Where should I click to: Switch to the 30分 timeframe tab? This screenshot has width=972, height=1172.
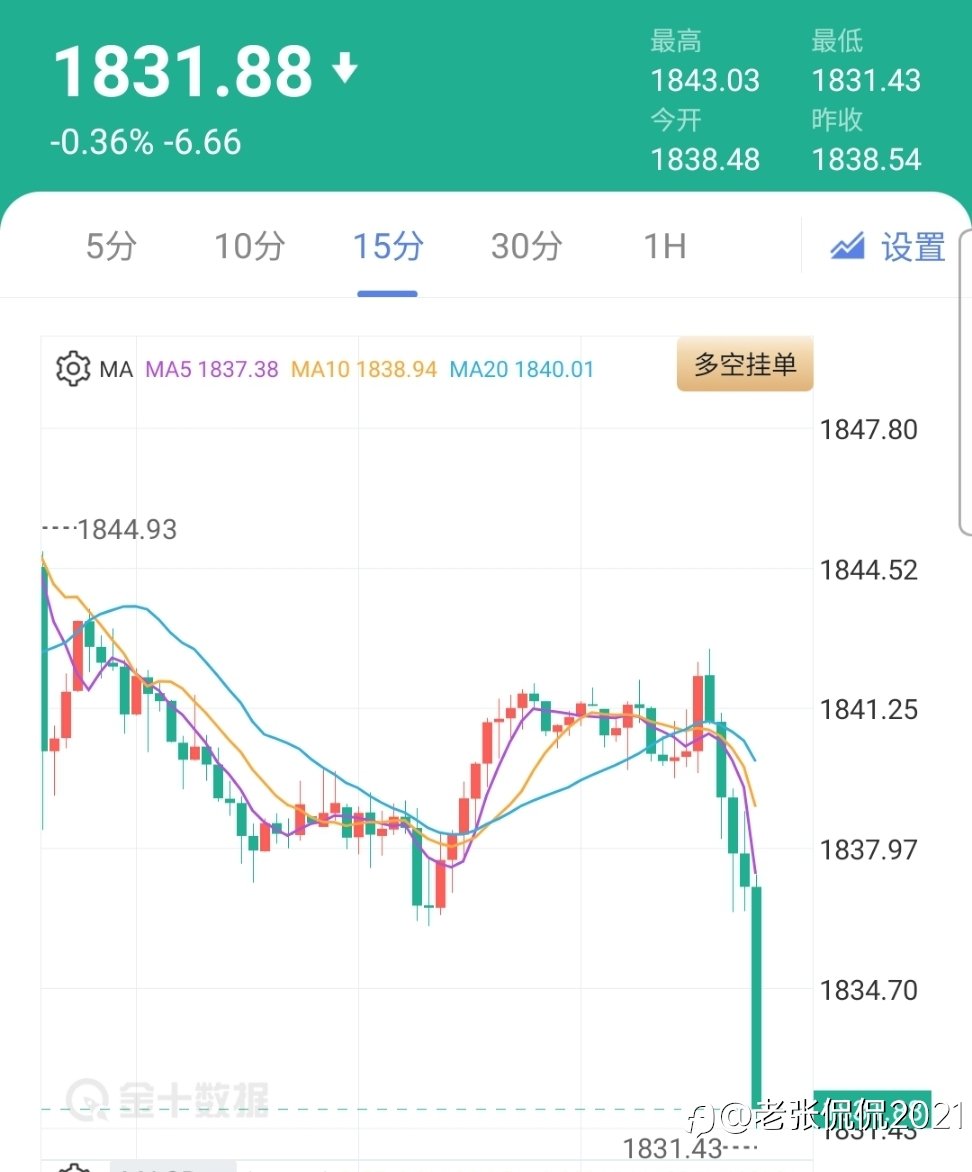(526, 246)
